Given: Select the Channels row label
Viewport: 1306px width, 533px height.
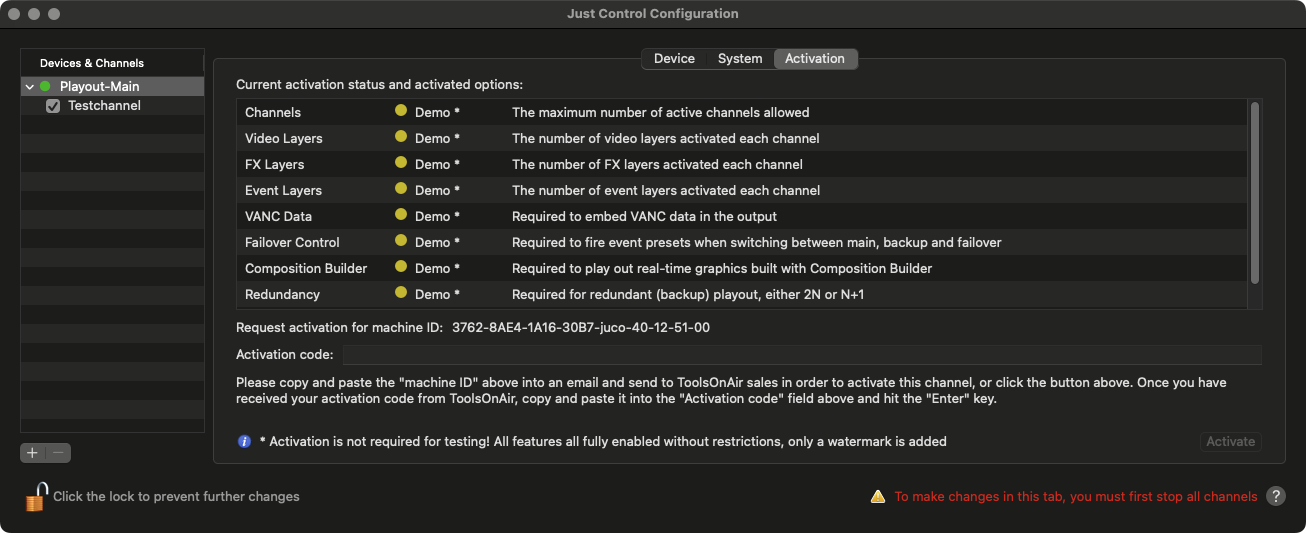Looking at the screenshot, I should 273,113.
